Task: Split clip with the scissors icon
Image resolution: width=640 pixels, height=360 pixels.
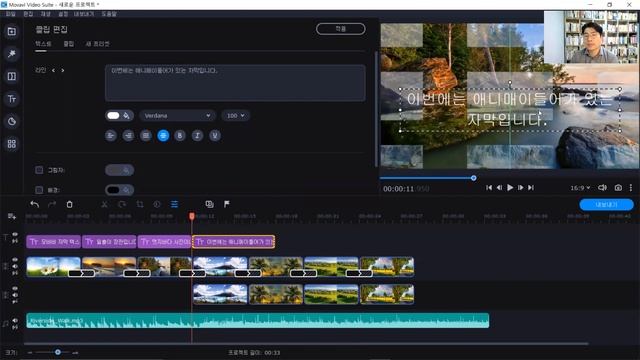Action: [104, 204]
